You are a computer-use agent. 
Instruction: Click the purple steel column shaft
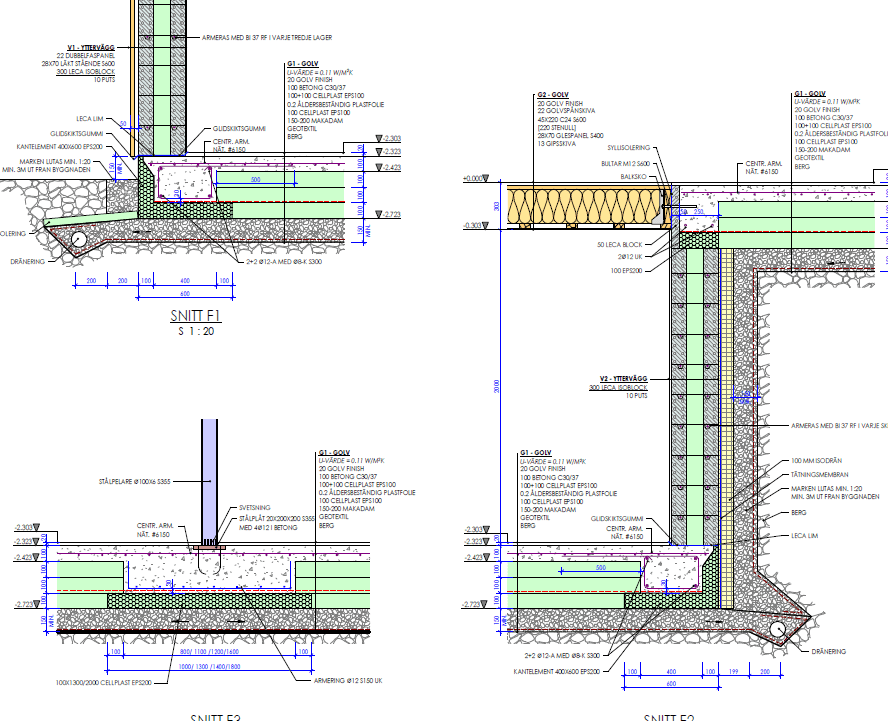tap(210, 481)
